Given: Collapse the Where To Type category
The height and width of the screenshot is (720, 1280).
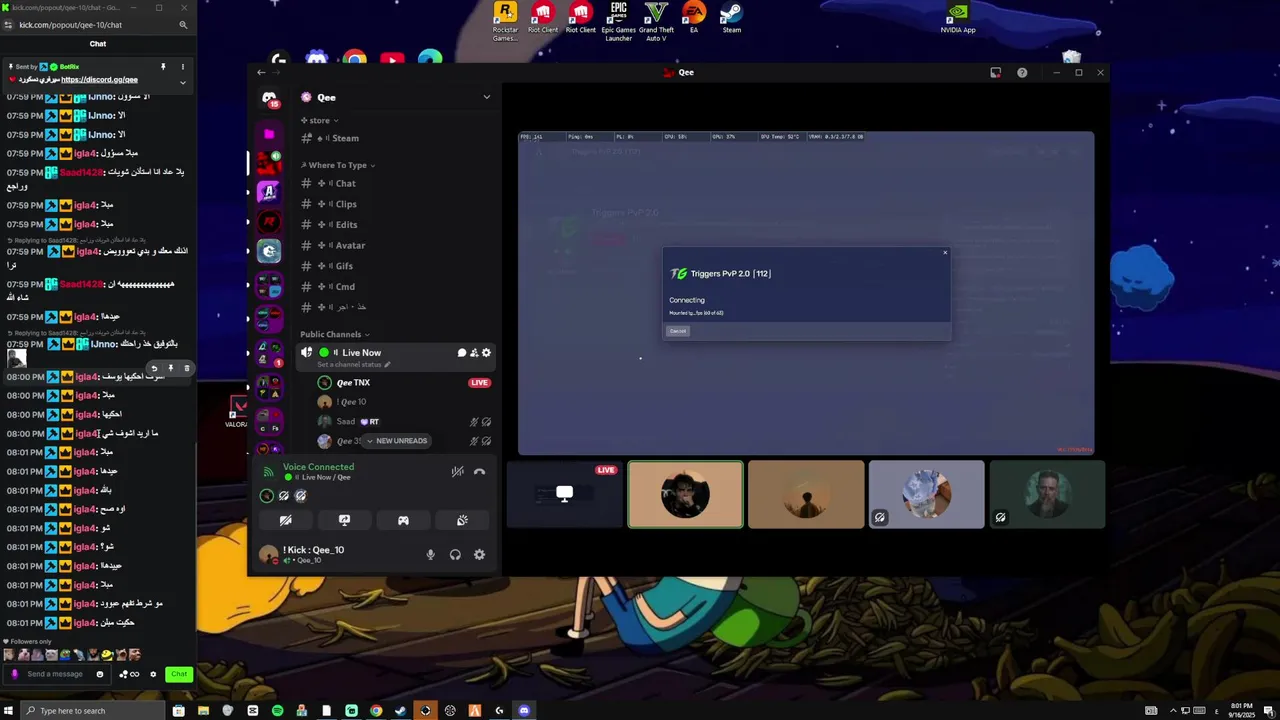Looking at the screenshot, I should click(x=338, y=165).
